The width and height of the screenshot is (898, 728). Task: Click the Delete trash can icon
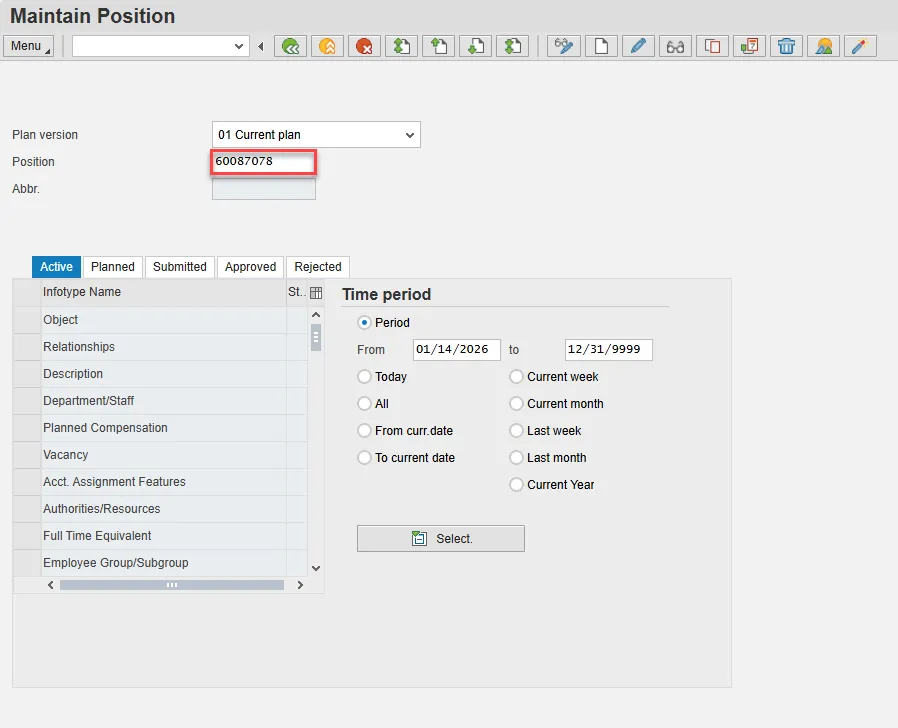tap(787, 46)
